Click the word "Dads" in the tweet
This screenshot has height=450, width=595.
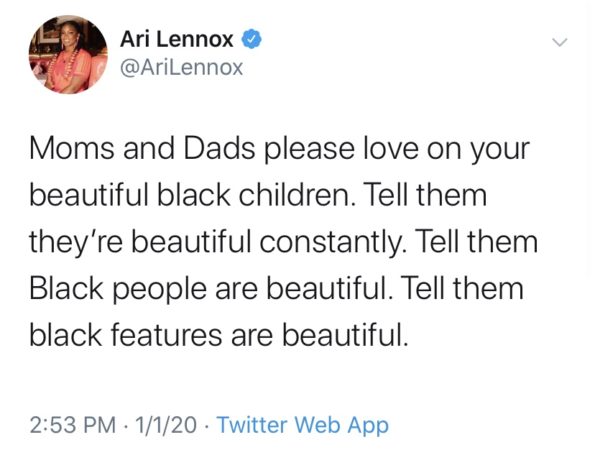click(x=219, y=149)
